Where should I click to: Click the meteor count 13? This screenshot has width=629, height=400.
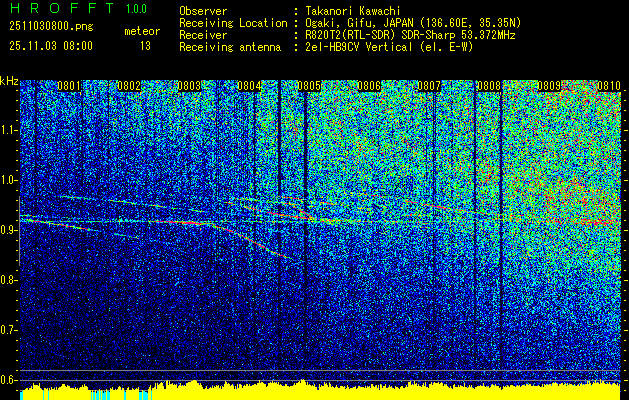tap(145, 46)
